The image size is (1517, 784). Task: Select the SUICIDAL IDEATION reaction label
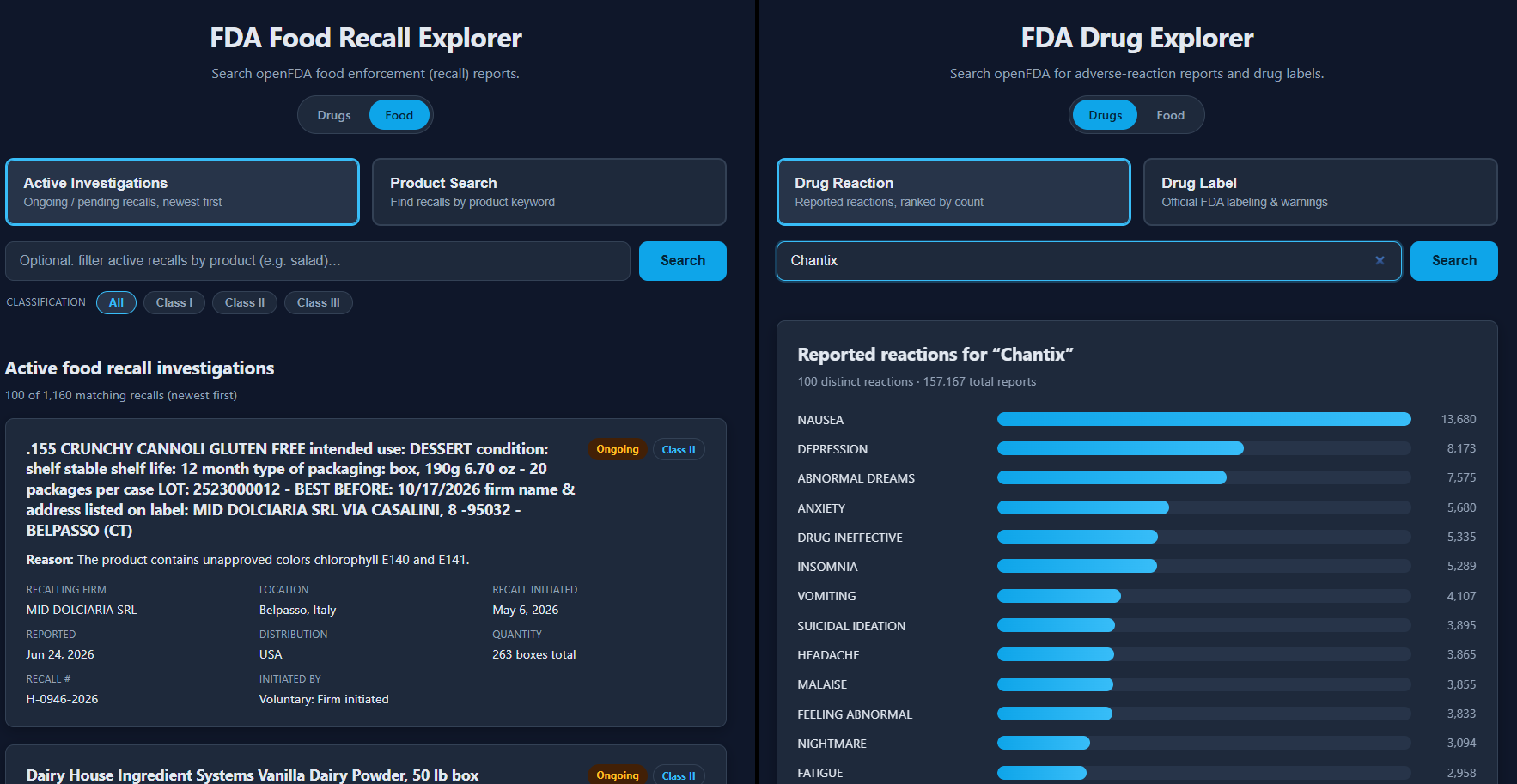pyautogui.click(x=851, y=626)
